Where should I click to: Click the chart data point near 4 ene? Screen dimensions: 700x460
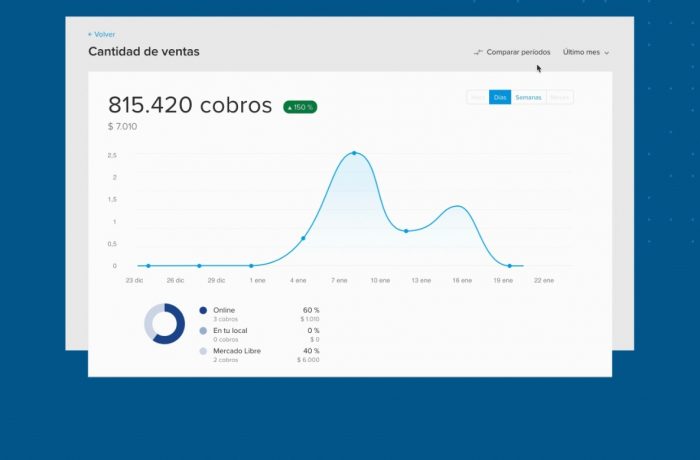point(303,238)
